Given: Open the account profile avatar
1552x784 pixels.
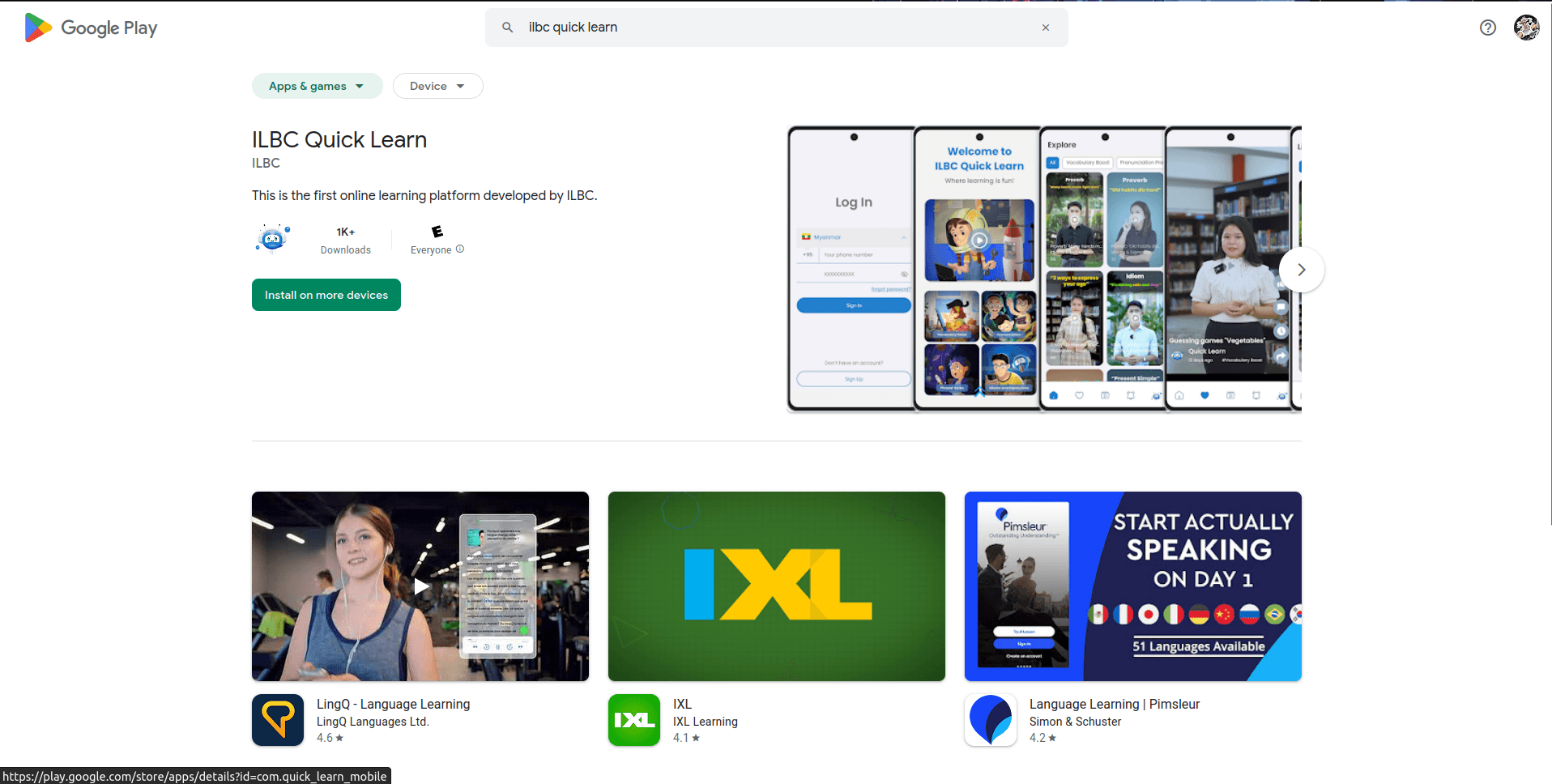Looking at the screenshot, I should (x=1527, y=28).
